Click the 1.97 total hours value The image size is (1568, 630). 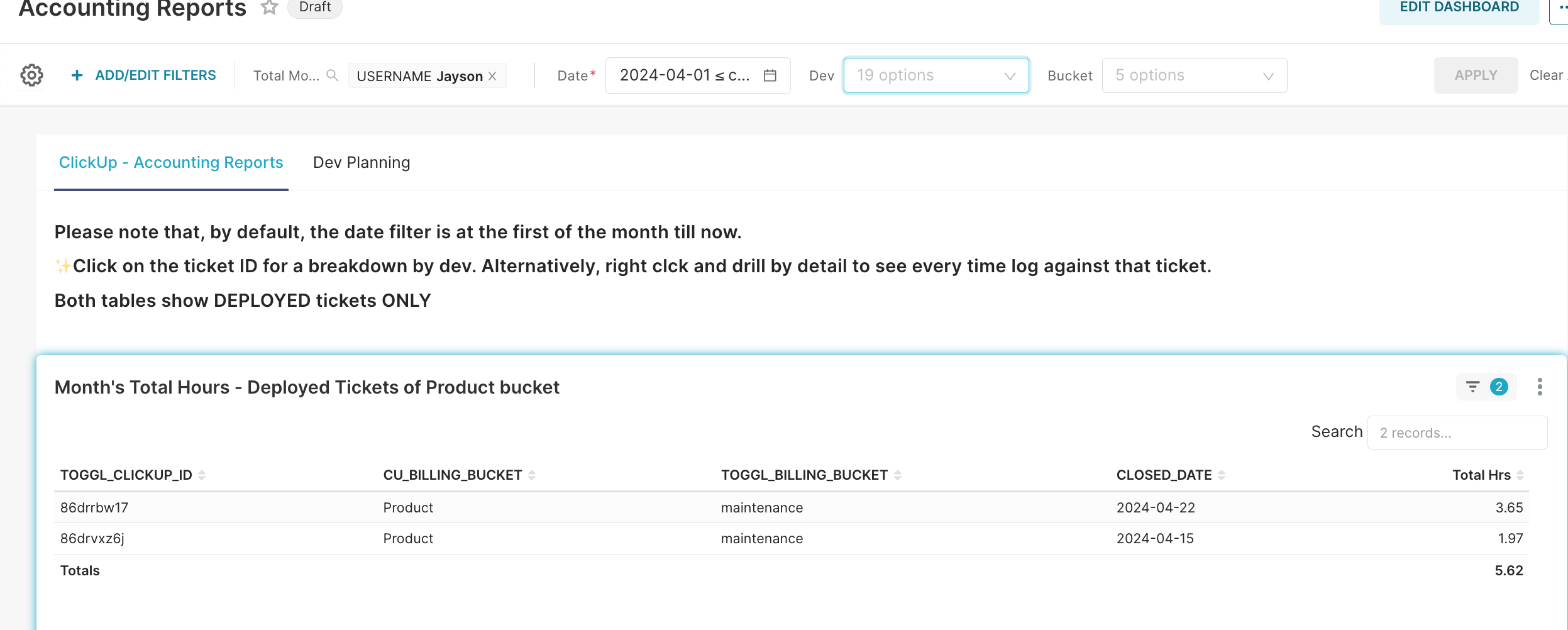(1510, 539)
